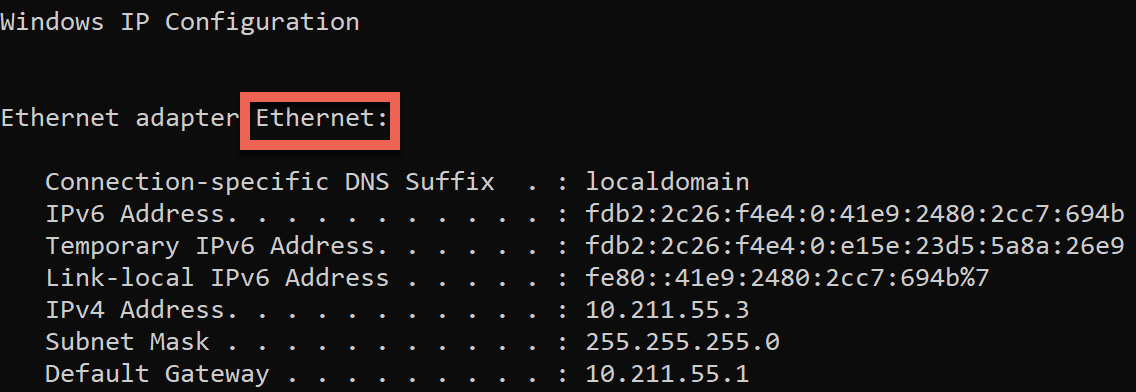
Task: Click the IPv4 value 10.211.55.3
Action: 667,310
